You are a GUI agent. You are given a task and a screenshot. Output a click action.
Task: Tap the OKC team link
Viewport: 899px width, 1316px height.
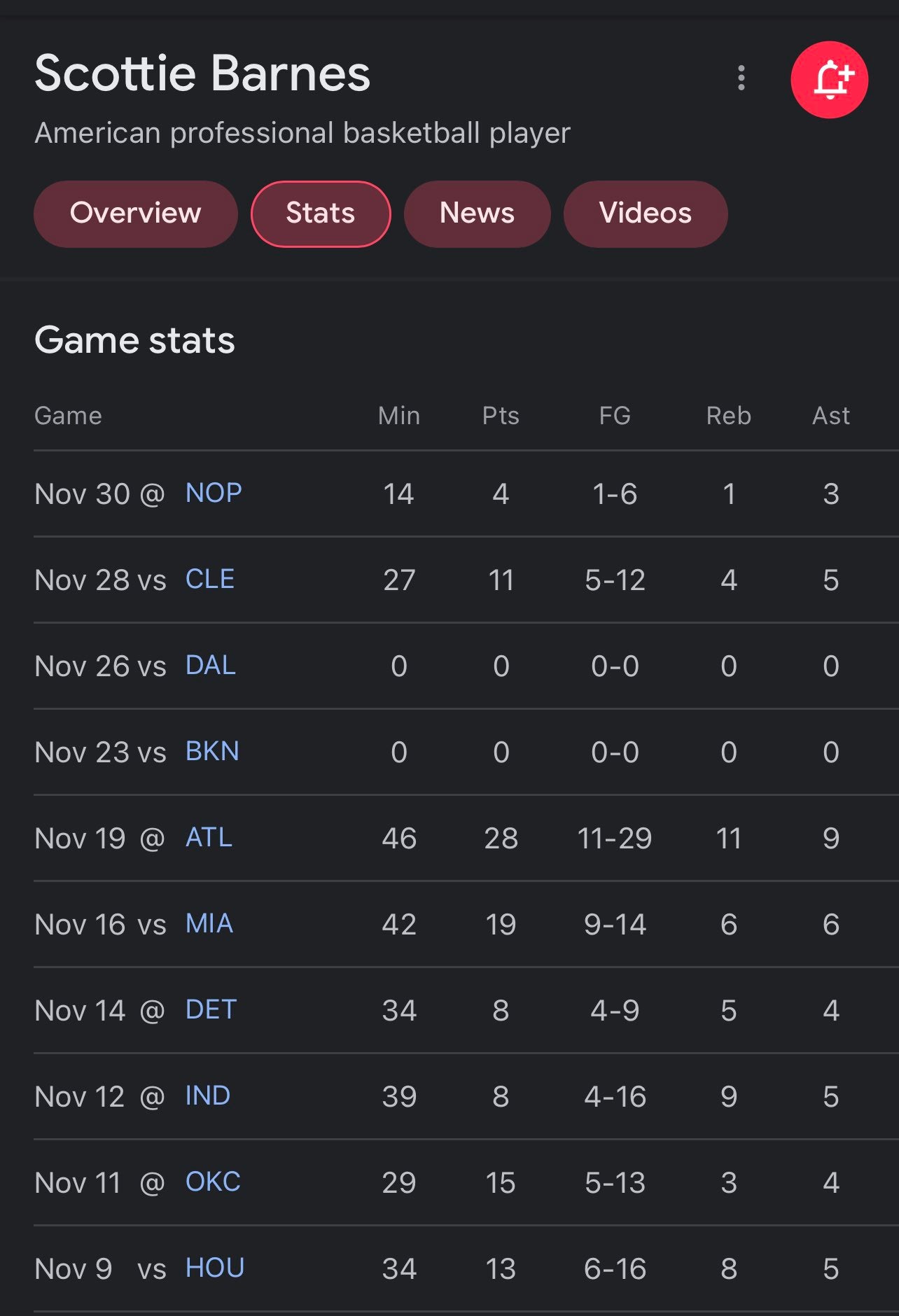coord(213,1182)
